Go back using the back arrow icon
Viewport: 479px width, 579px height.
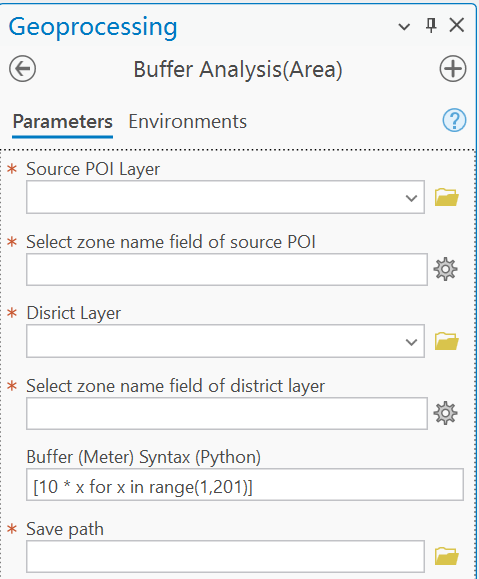[x=23, y=69]
